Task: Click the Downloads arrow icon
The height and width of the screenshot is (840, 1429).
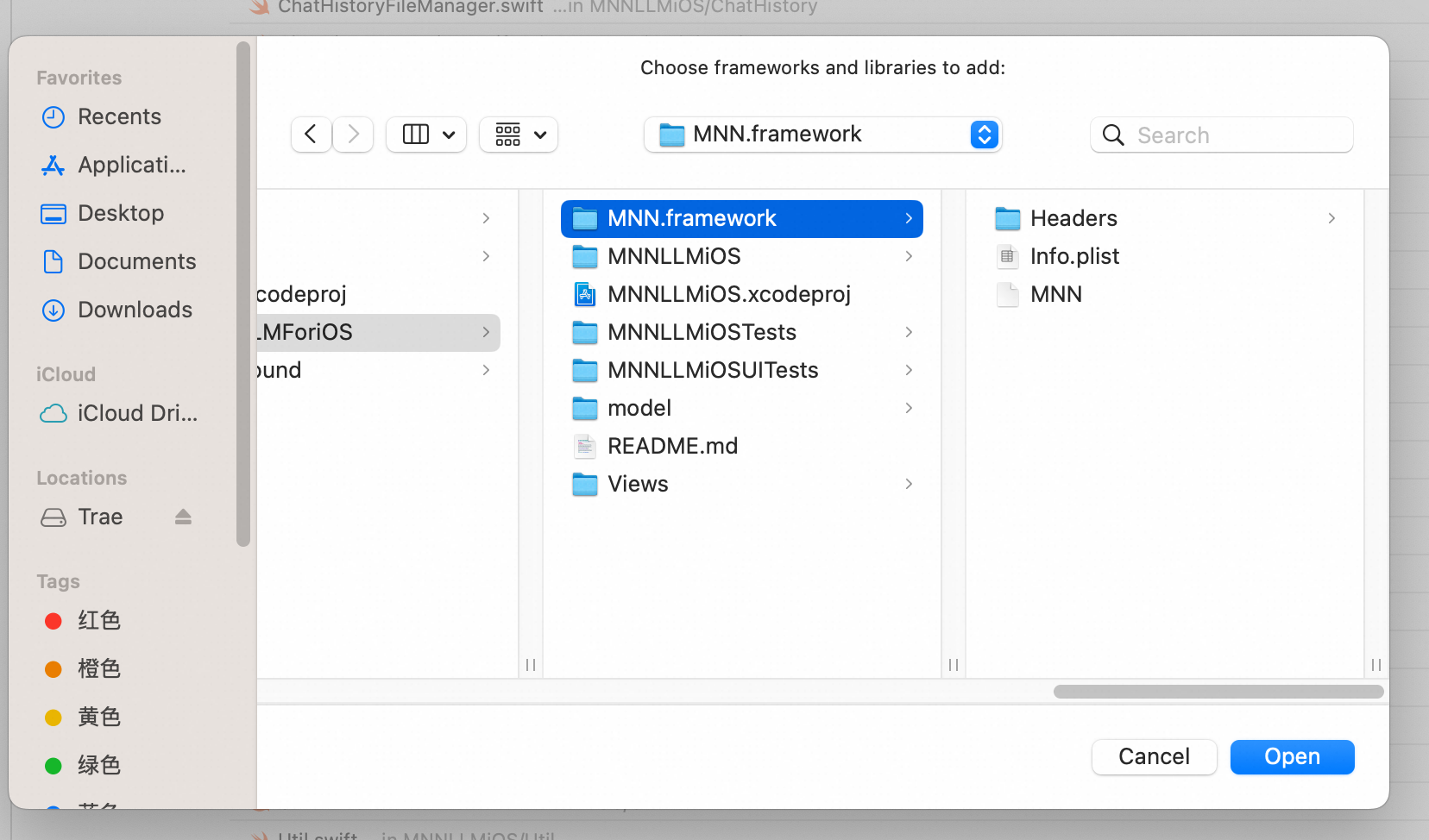Action: coord(54,310)
